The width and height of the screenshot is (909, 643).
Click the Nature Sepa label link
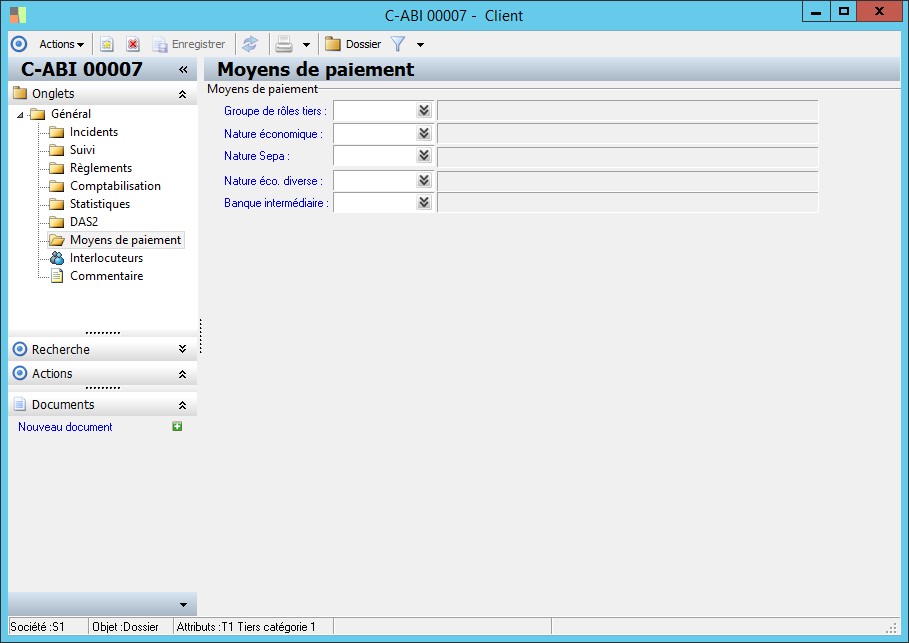pyautogui.click(x=256, y=156)
